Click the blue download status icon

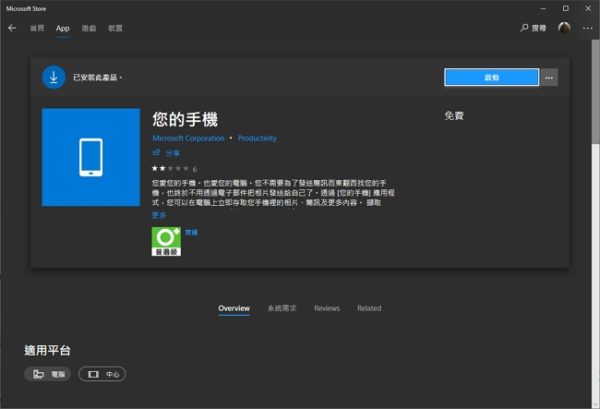[54, 77]
